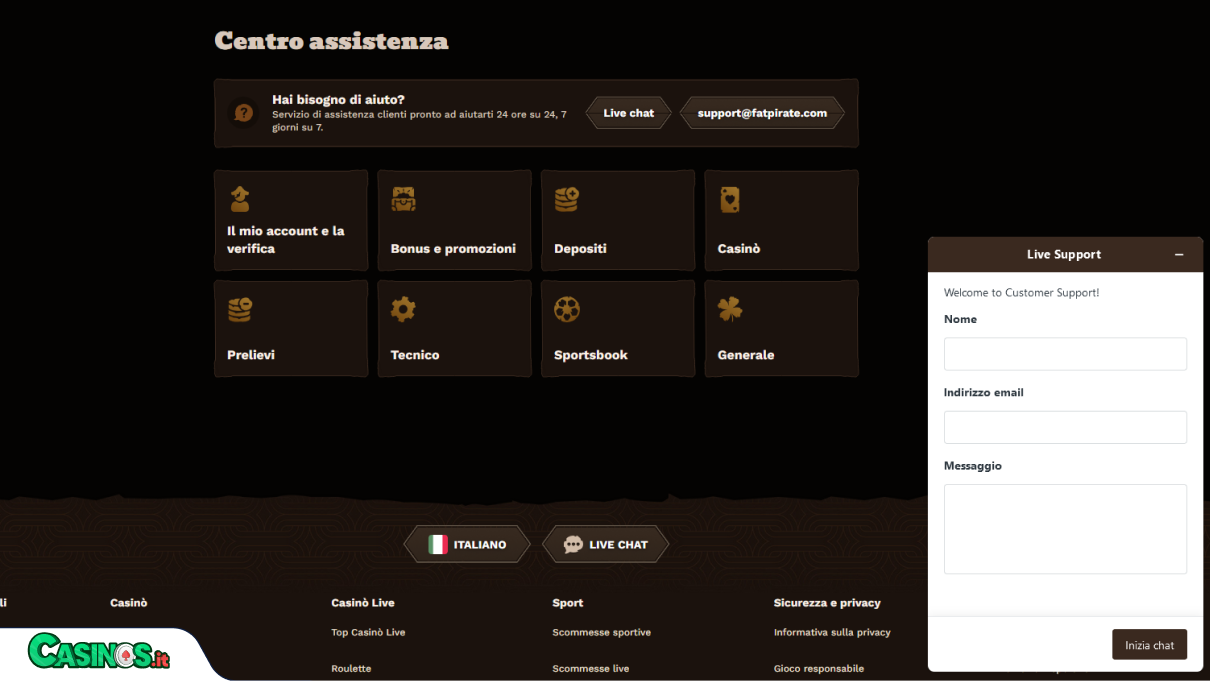Open the Depositi help category
Screen dimensions: 1210x681
coord(618,220)
